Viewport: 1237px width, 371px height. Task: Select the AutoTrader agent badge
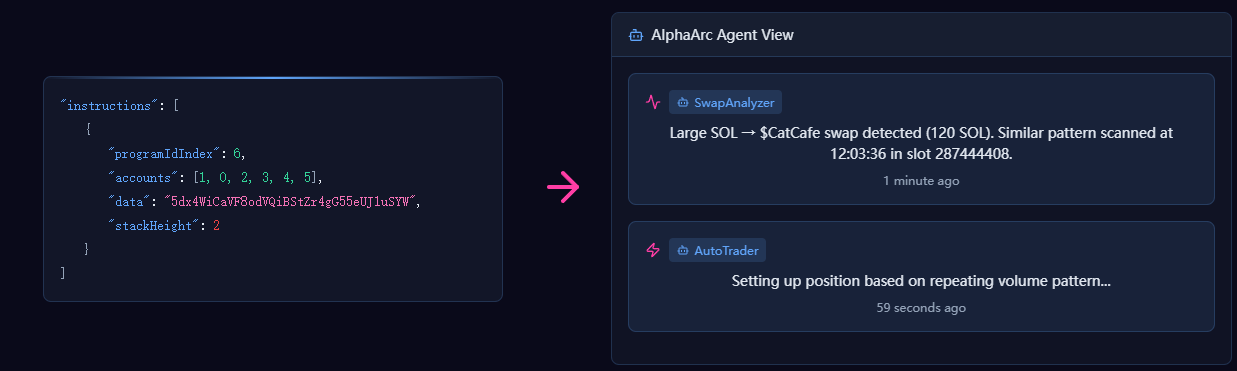[x=717, y=250]
